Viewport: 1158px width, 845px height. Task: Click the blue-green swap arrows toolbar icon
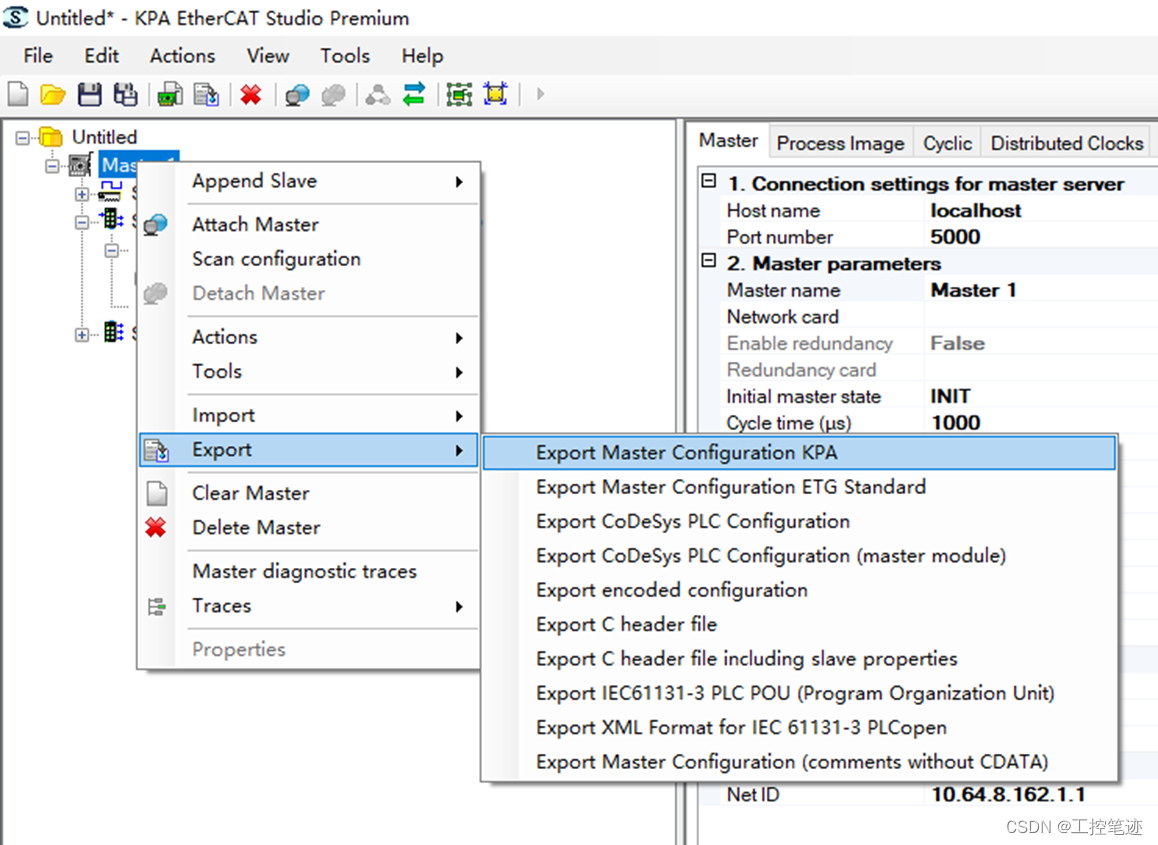[414, 95]
